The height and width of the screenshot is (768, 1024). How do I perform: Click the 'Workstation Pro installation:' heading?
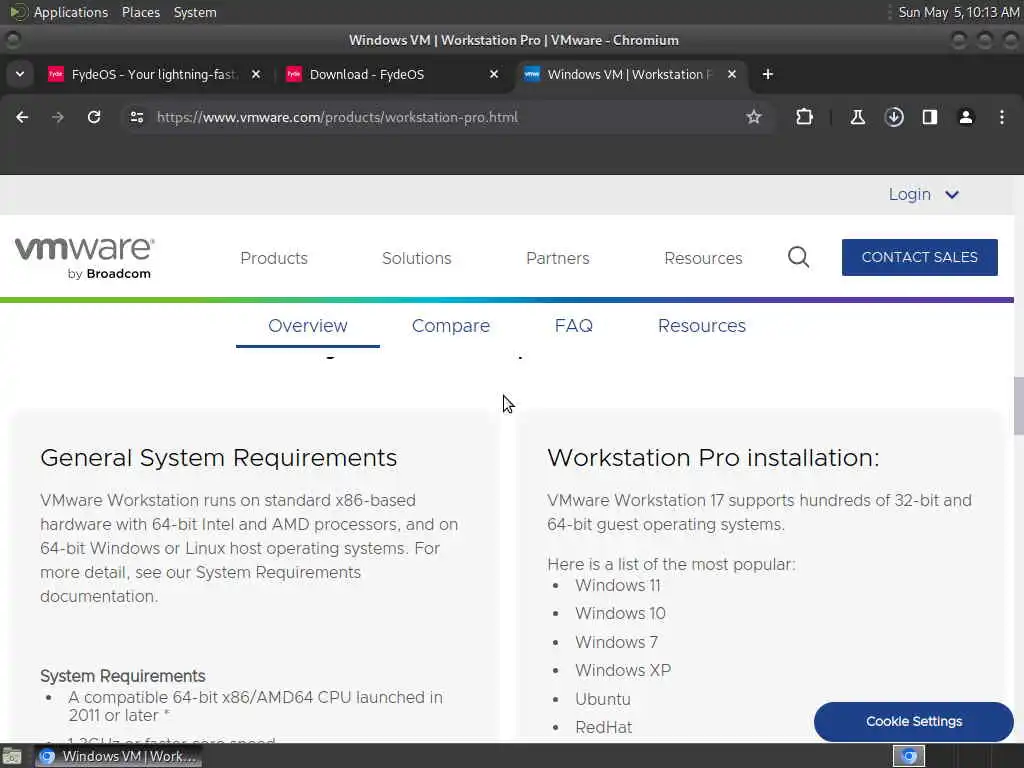click(713, 458)
